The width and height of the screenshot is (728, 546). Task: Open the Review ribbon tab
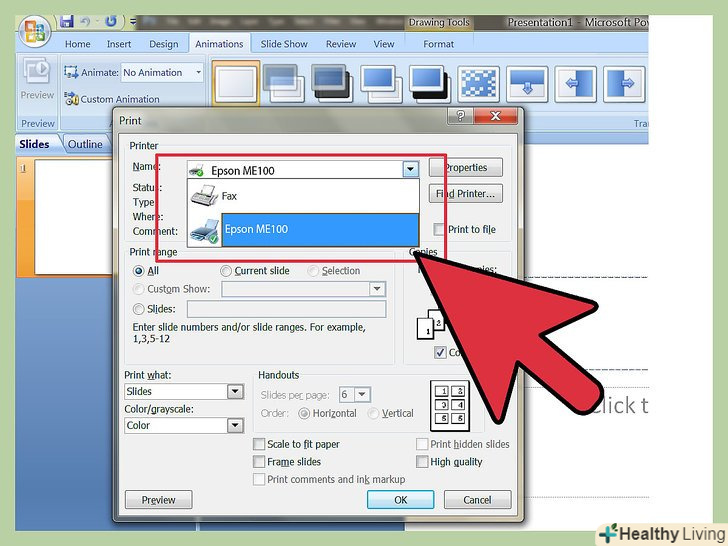click(x=341, y=44)
